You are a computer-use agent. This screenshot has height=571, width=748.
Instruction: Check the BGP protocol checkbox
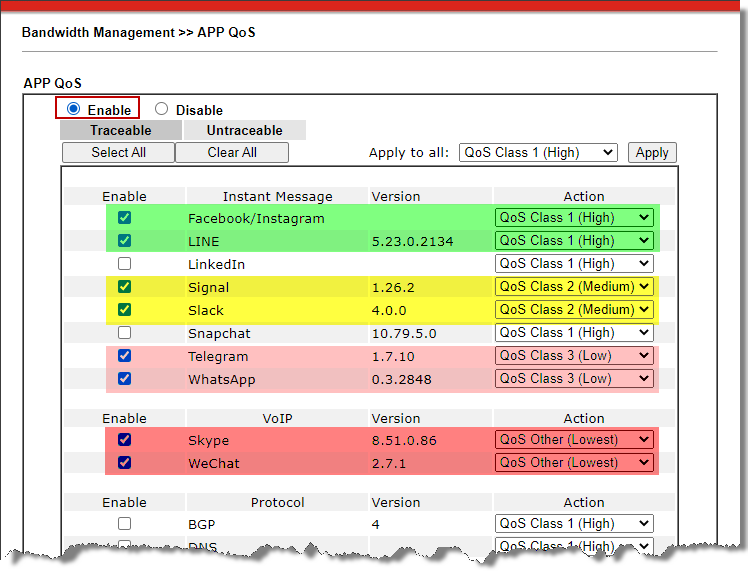click(x=125, y=523)
